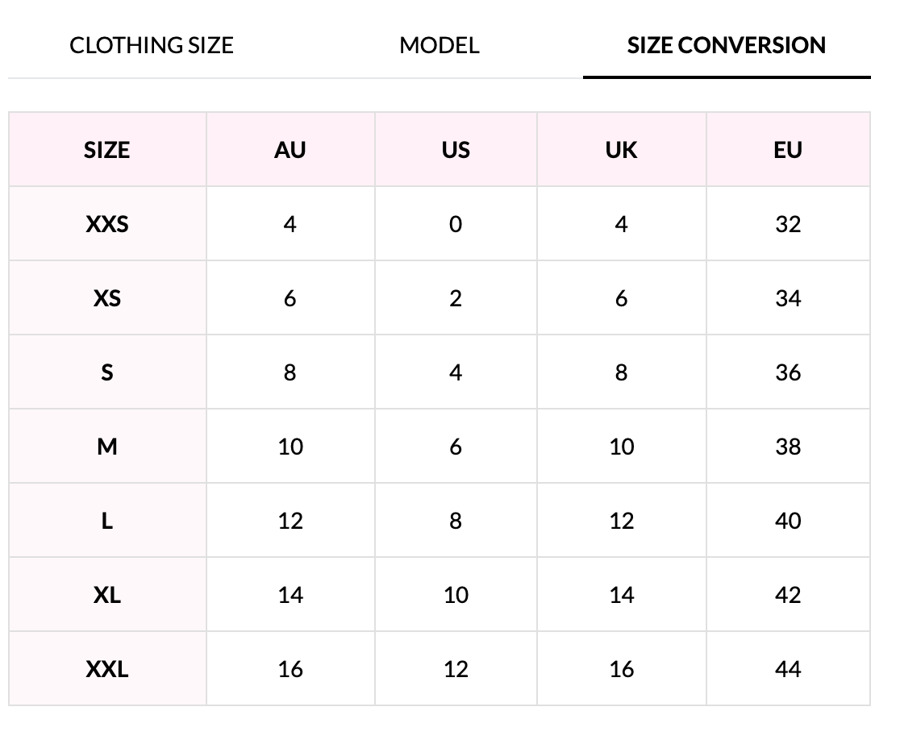Select EU value 38 in M row
Viewport: 900px width, 740px height.
pyautogui.click(x=788, y=446)
